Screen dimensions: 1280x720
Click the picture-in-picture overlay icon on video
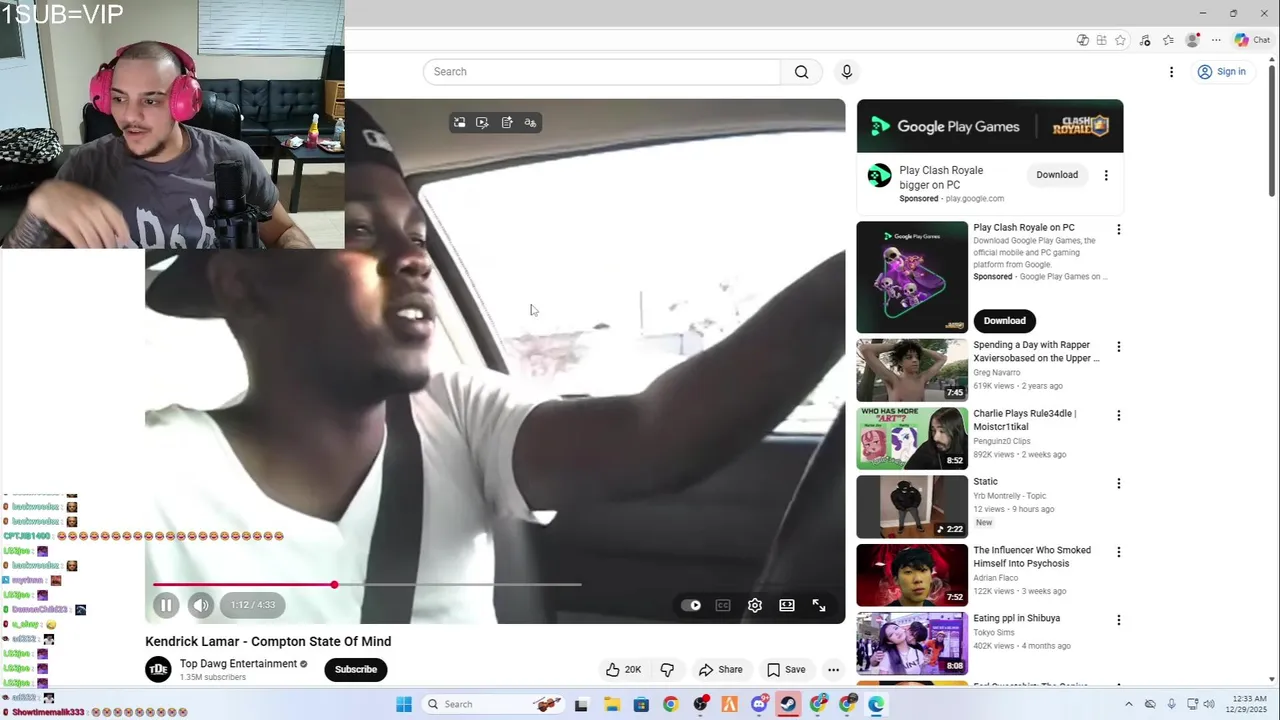pos(459,122)
